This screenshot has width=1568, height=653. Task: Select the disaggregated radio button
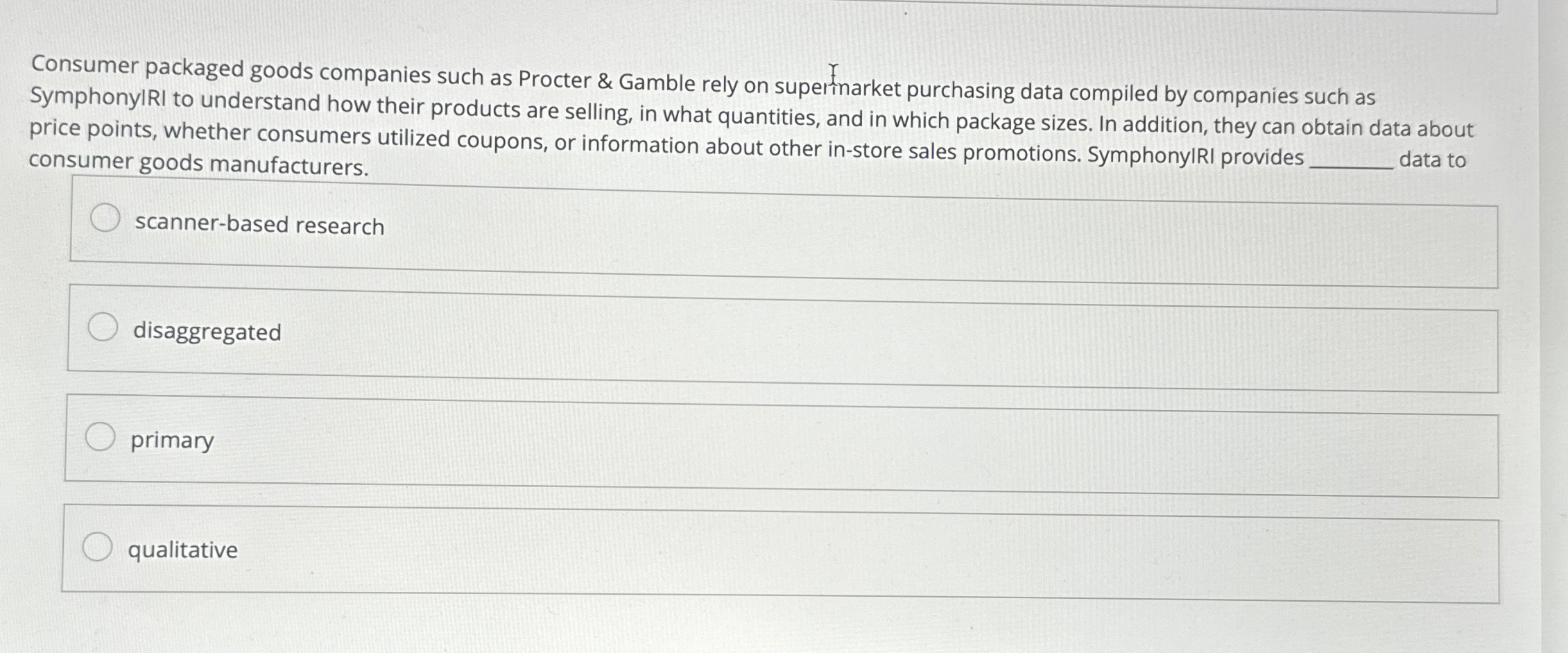(104, 325)
